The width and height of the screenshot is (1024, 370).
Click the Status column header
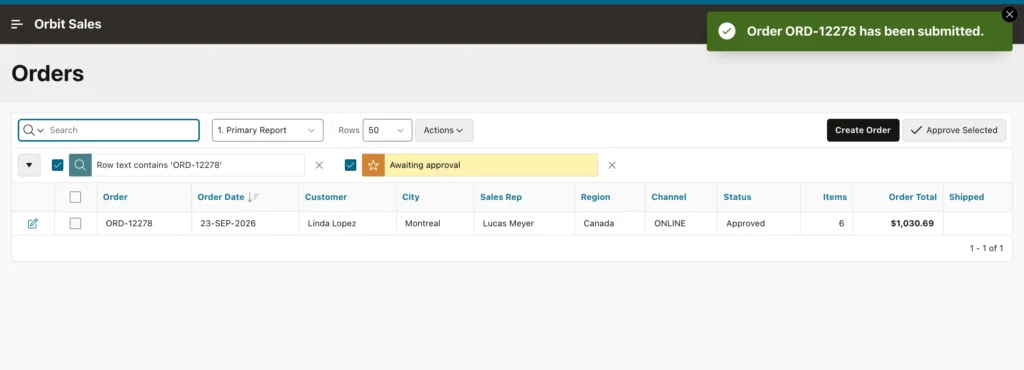tap(737, 197)
